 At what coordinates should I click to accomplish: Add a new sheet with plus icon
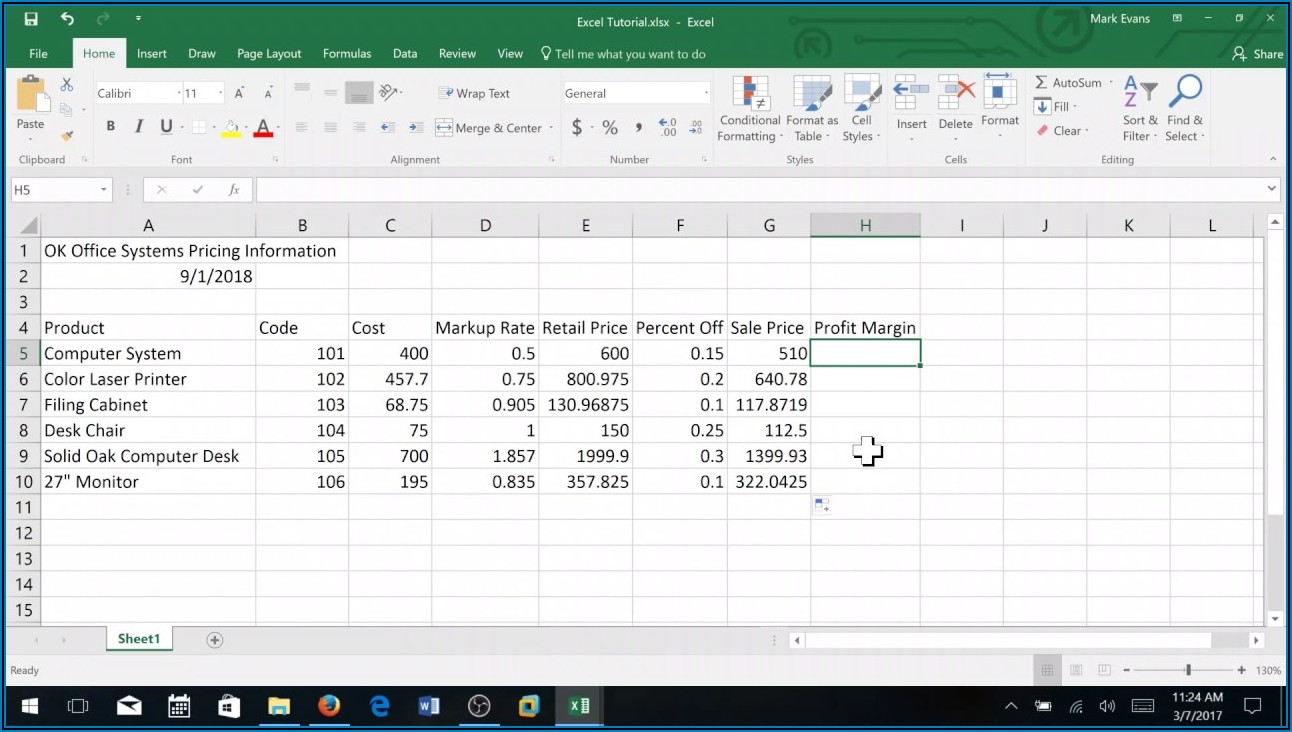click(x=214, y=640)
